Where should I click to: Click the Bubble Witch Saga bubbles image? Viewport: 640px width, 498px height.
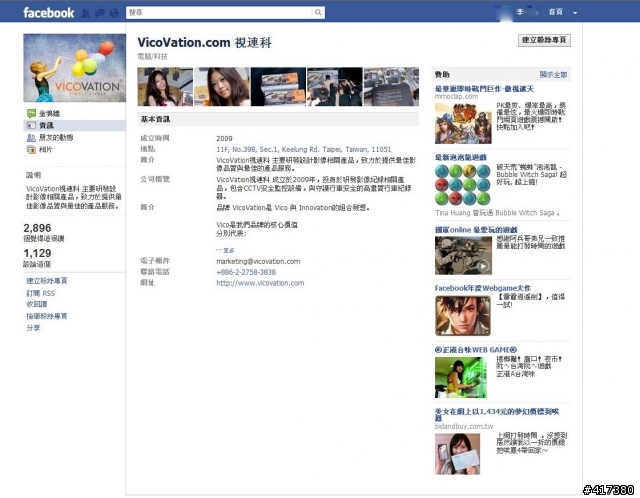(x=463, y=185)
